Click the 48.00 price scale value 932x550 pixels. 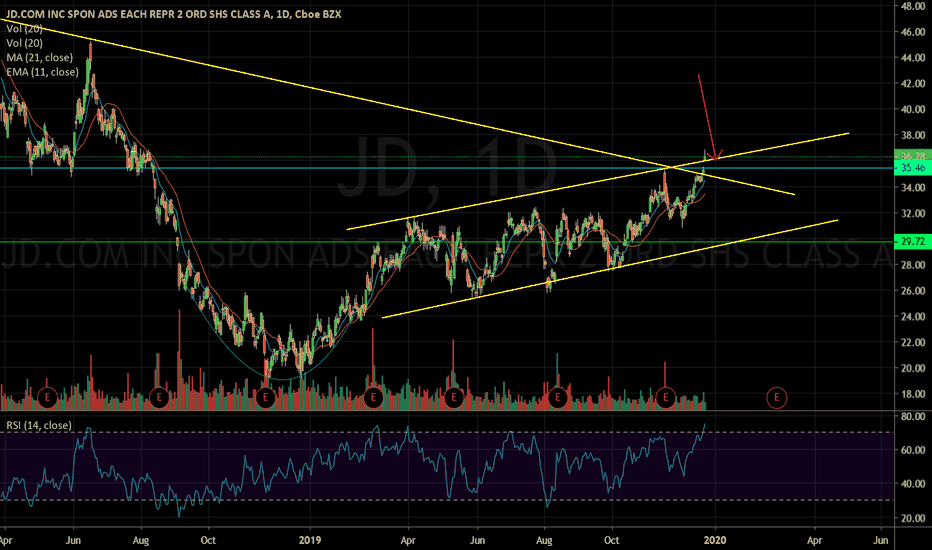pyautogui.click(x=913, y=6)
